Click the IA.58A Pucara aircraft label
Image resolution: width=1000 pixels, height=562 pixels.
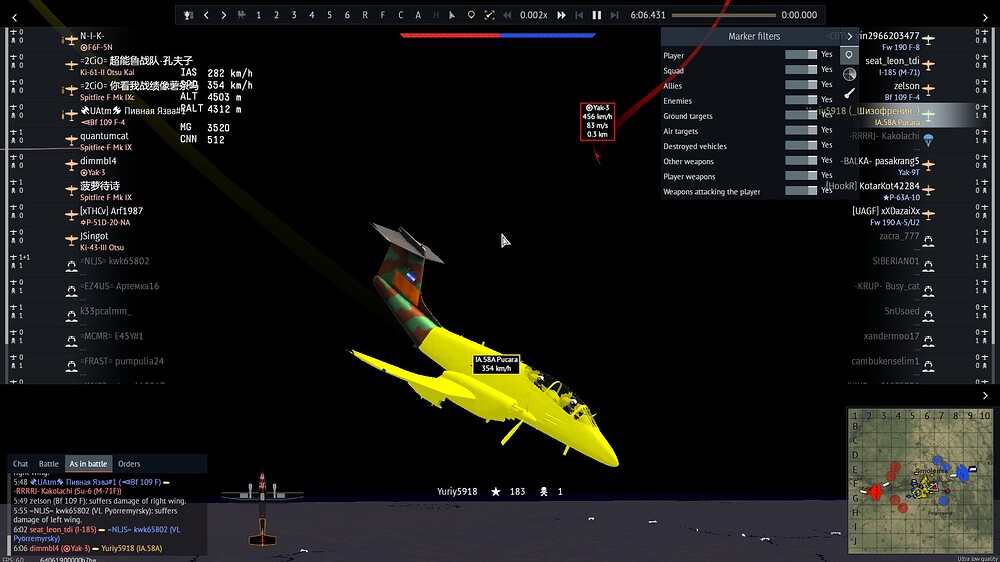click(x=496, y=364)
